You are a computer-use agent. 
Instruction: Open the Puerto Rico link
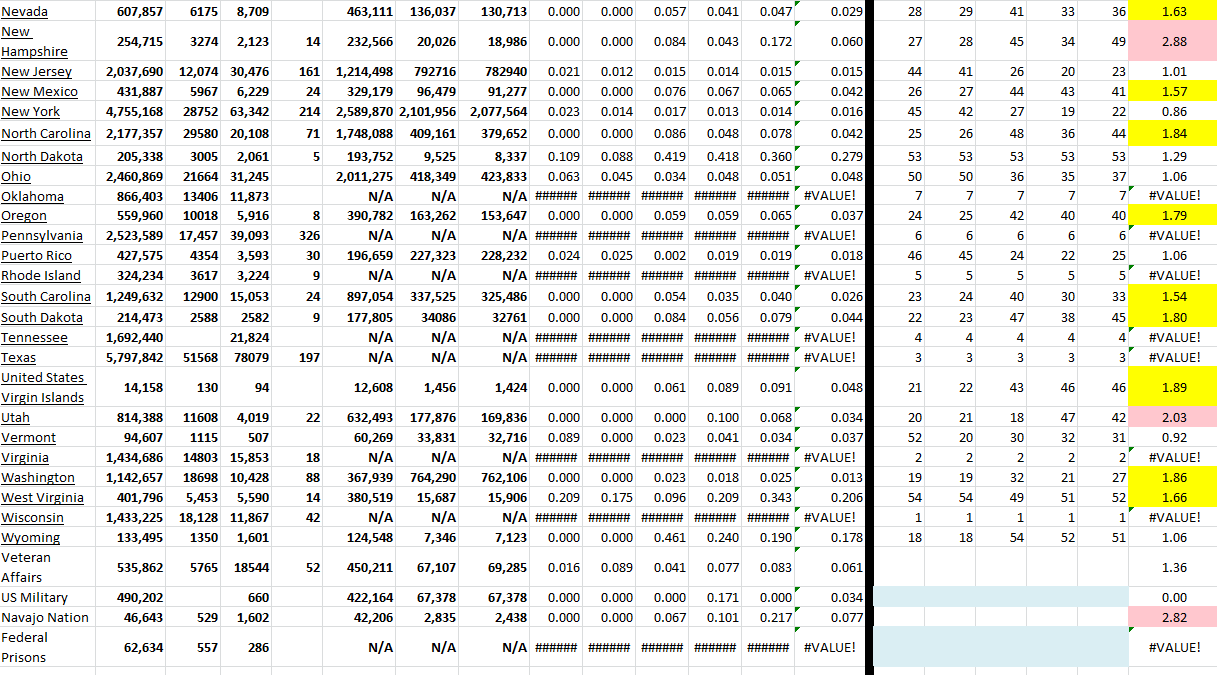coord(37,256)
